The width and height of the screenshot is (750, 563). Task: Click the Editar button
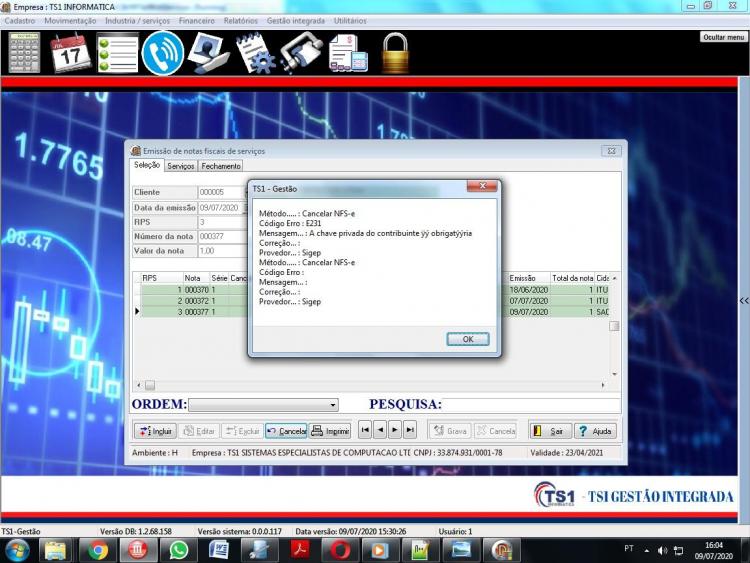click(199, 431)
